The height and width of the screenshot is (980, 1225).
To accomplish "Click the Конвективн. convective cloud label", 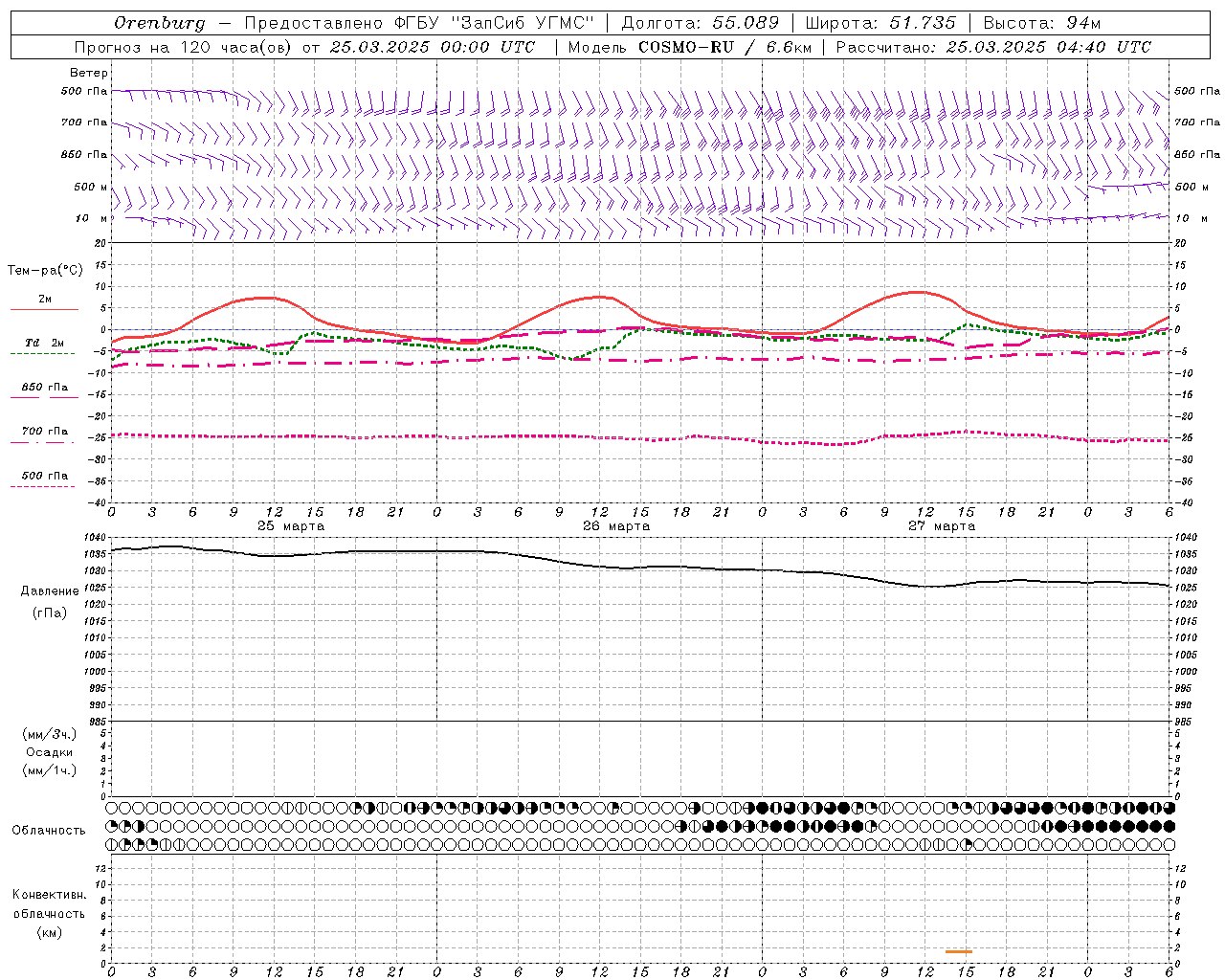I will (49, 895).
